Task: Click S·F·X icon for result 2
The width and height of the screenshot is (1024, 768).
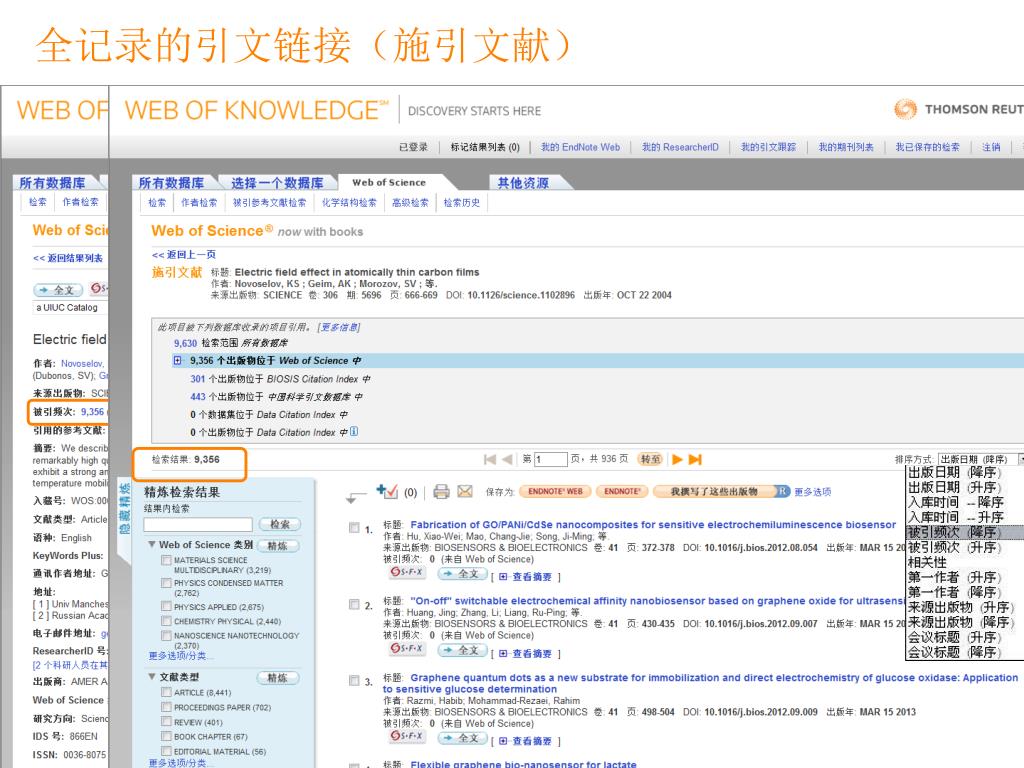Action: 407,648
